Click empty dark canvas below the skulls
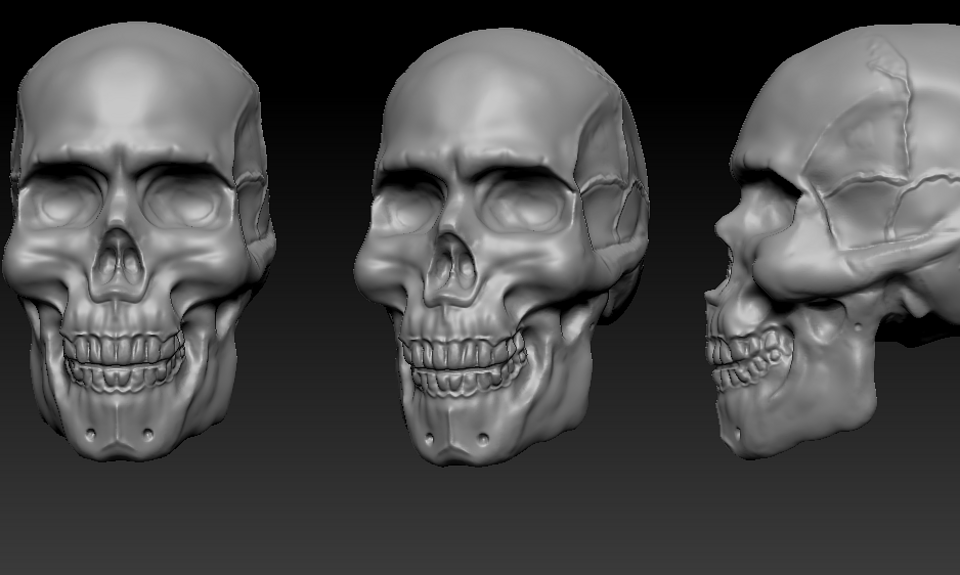960x575 pixels. tap(480, 527)
